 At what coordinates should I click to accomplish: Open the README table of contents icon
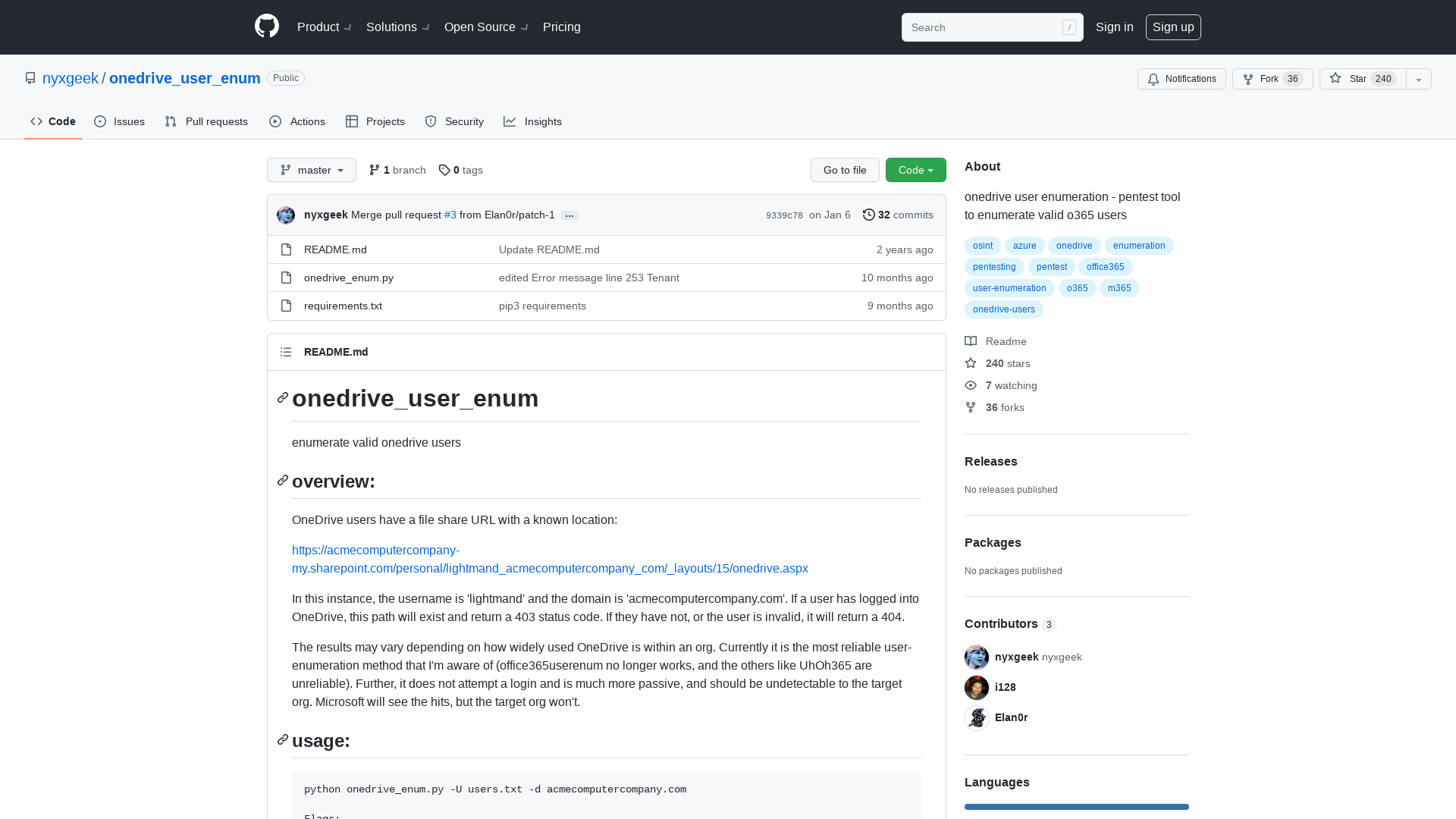[x=286, y=352]
